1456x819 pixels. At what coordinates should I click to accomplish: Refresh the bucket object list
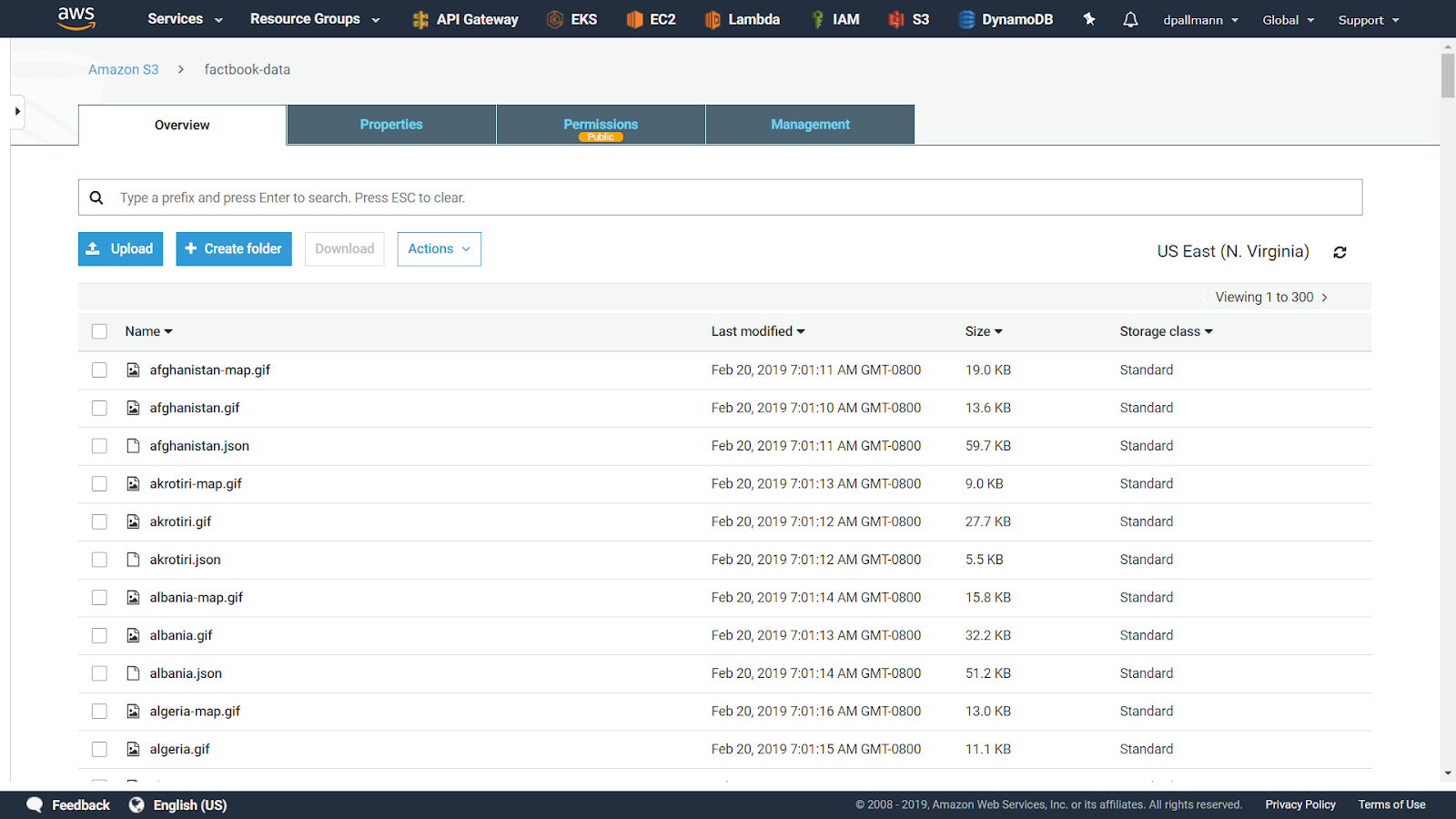pyautogui.click(x=1340, y=251)
